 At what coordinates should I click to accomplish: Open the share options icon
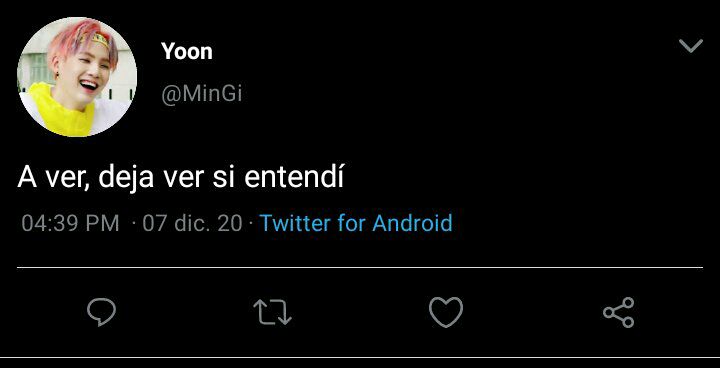pos(619,312)
